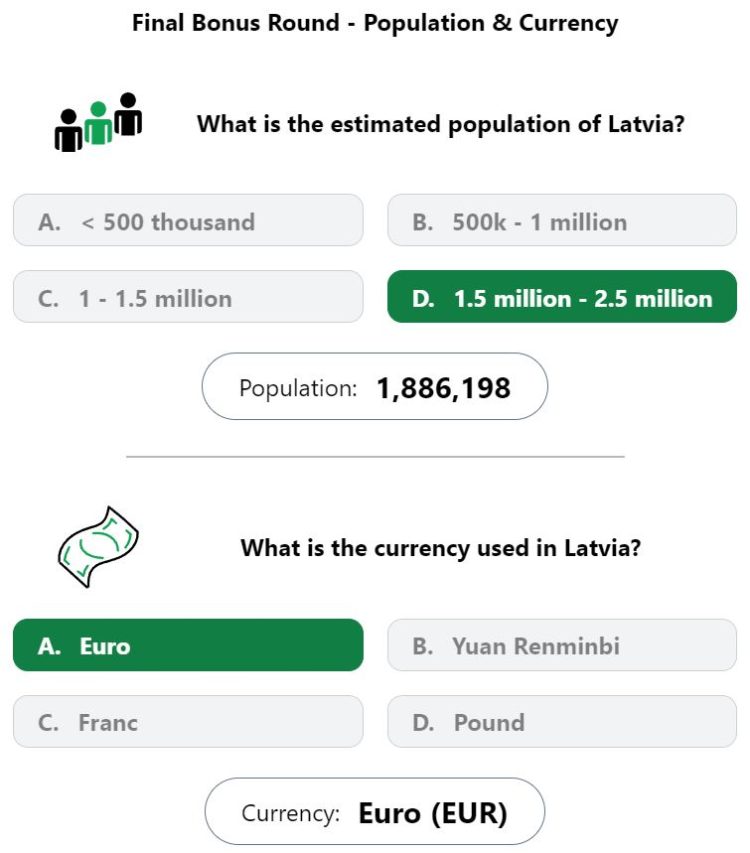Click the Final Bonus Round heading

[375, 23]
